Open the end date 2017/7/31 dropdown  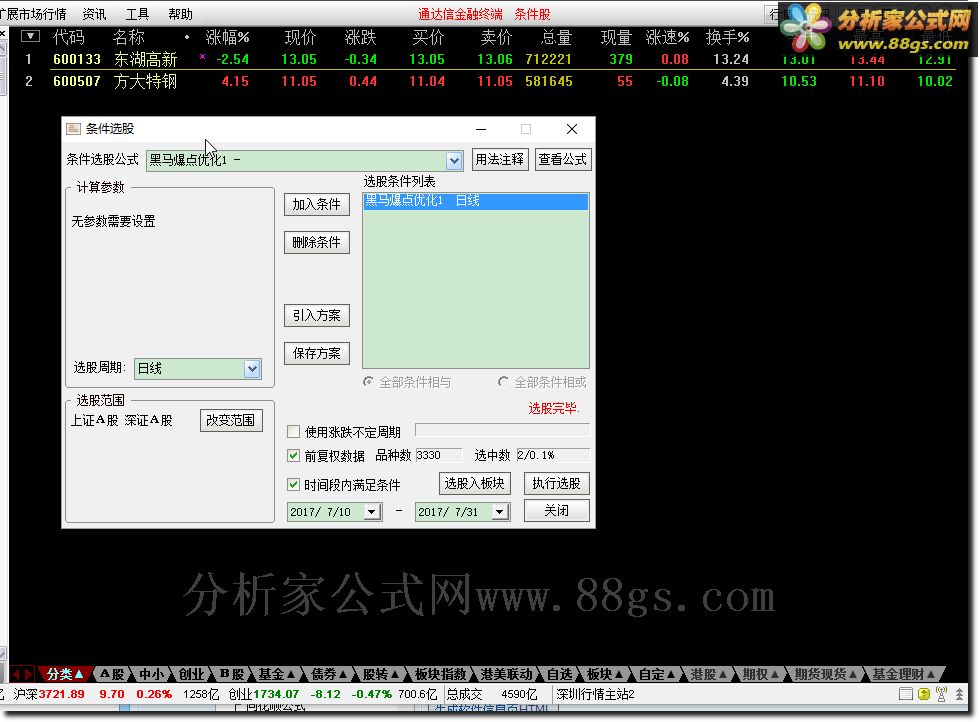pyautogui.click(x=500, y=512)
